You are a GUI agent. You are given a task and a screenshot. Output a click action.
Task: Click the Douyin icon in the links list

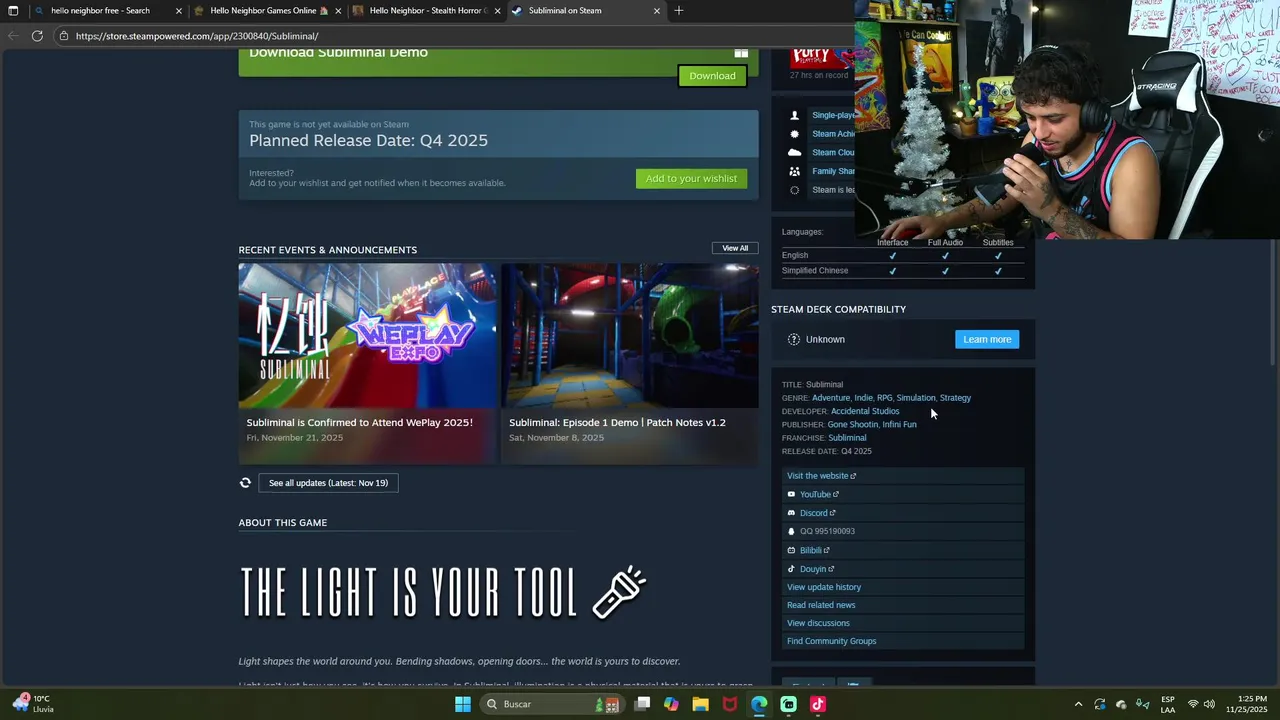click(x=791, y=569)
